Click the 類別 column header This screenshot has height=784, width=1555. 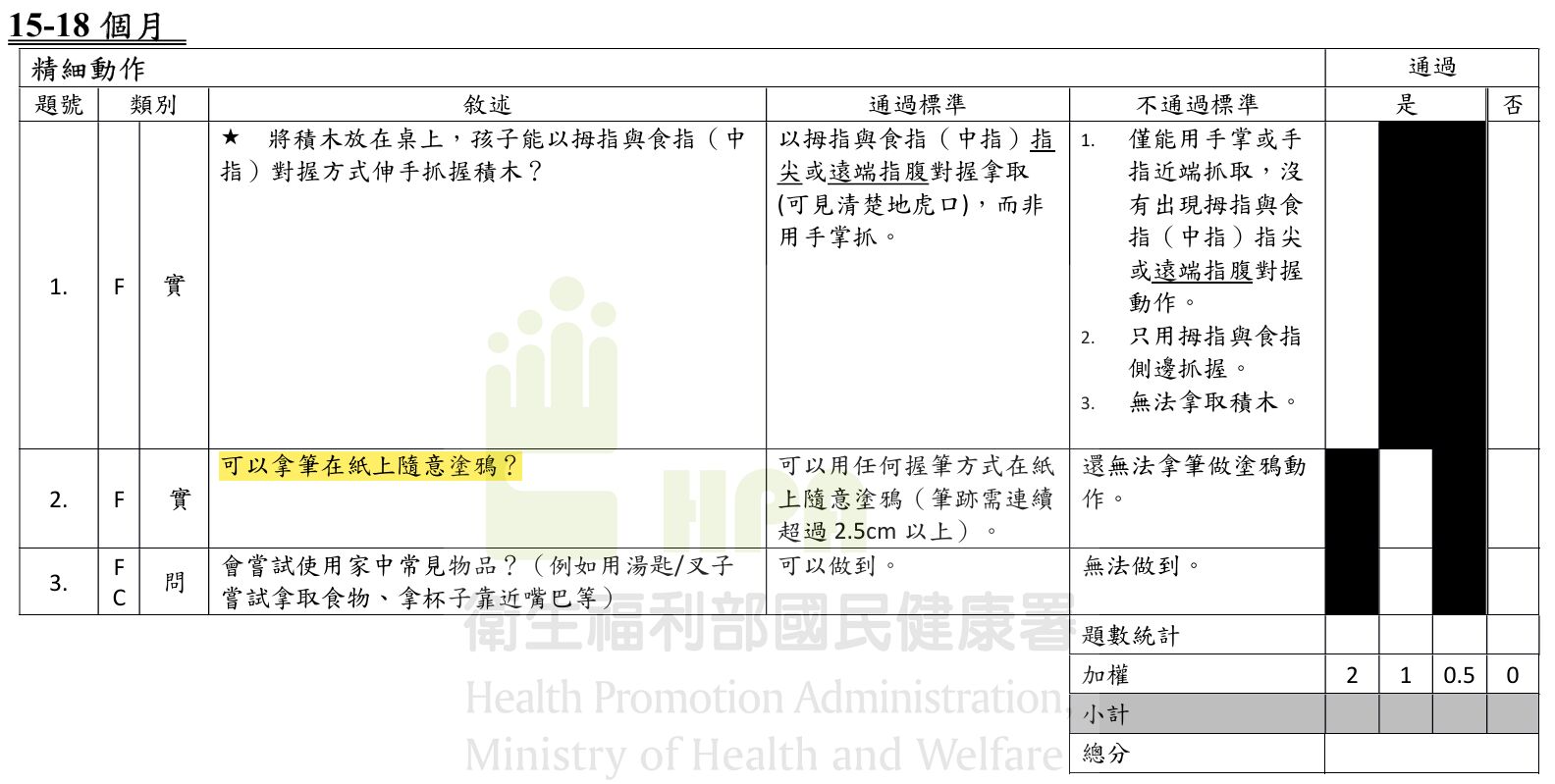click(153, 105)
